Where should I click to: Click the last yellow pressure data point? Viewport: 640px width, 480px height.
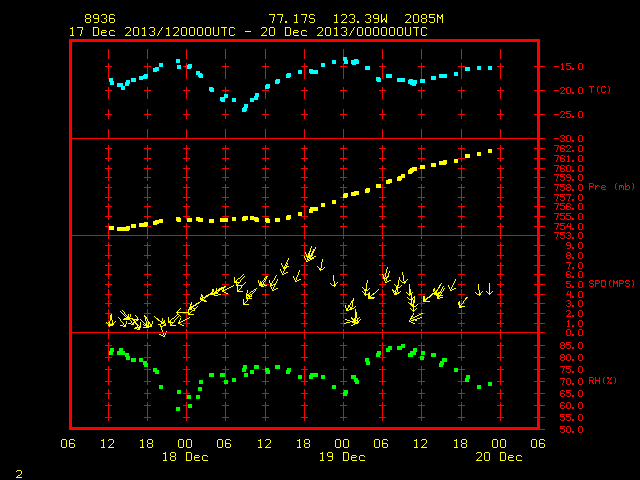[x=490, y=151]
